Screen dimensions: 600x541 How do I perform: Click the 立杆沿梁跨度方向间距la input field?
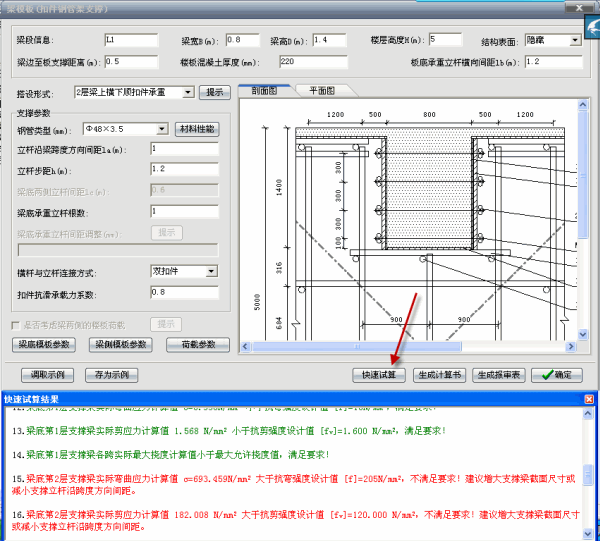click(184, 149)
